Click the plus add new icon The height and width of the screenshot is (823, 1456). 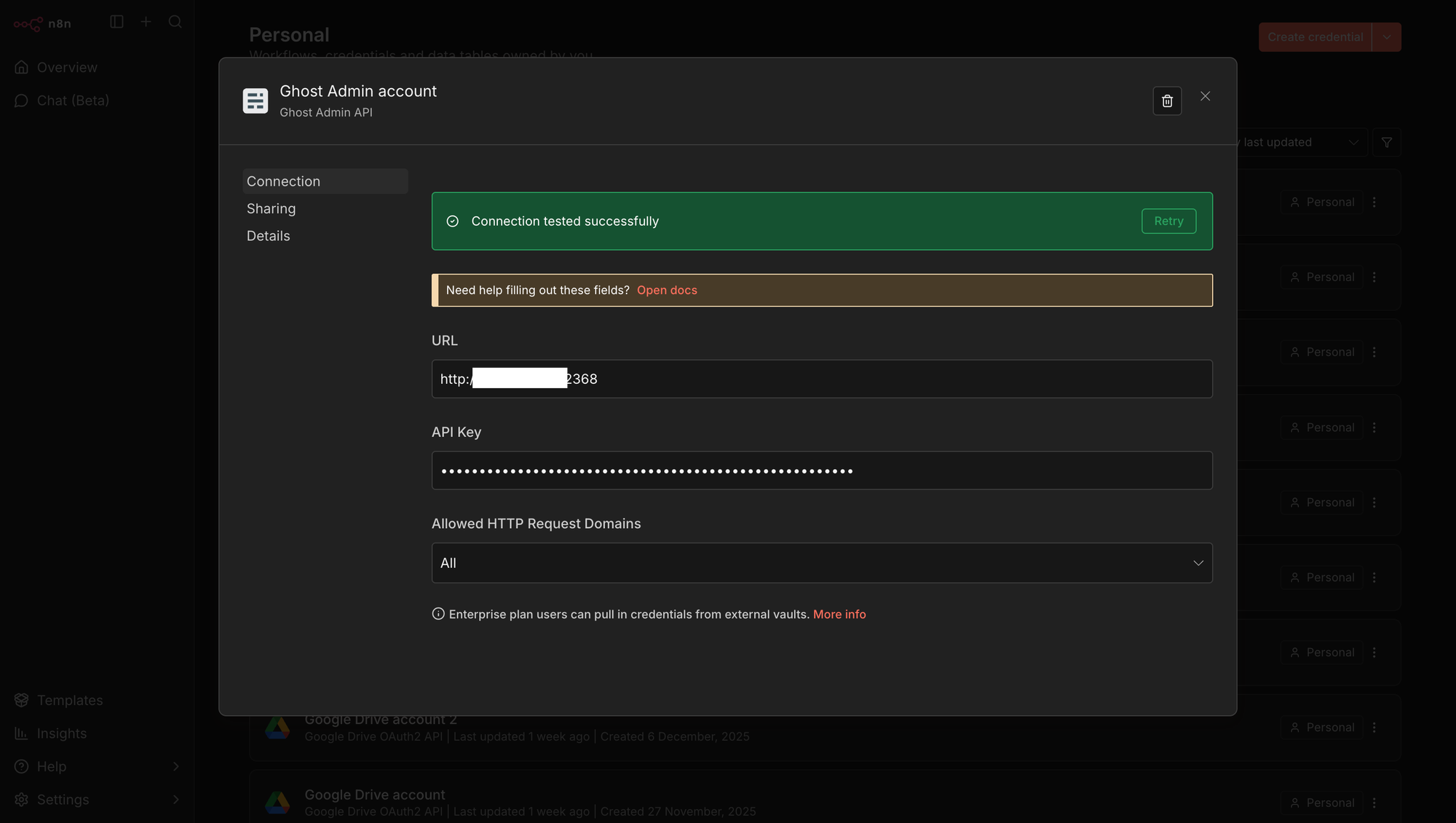[x=146, y=22]
